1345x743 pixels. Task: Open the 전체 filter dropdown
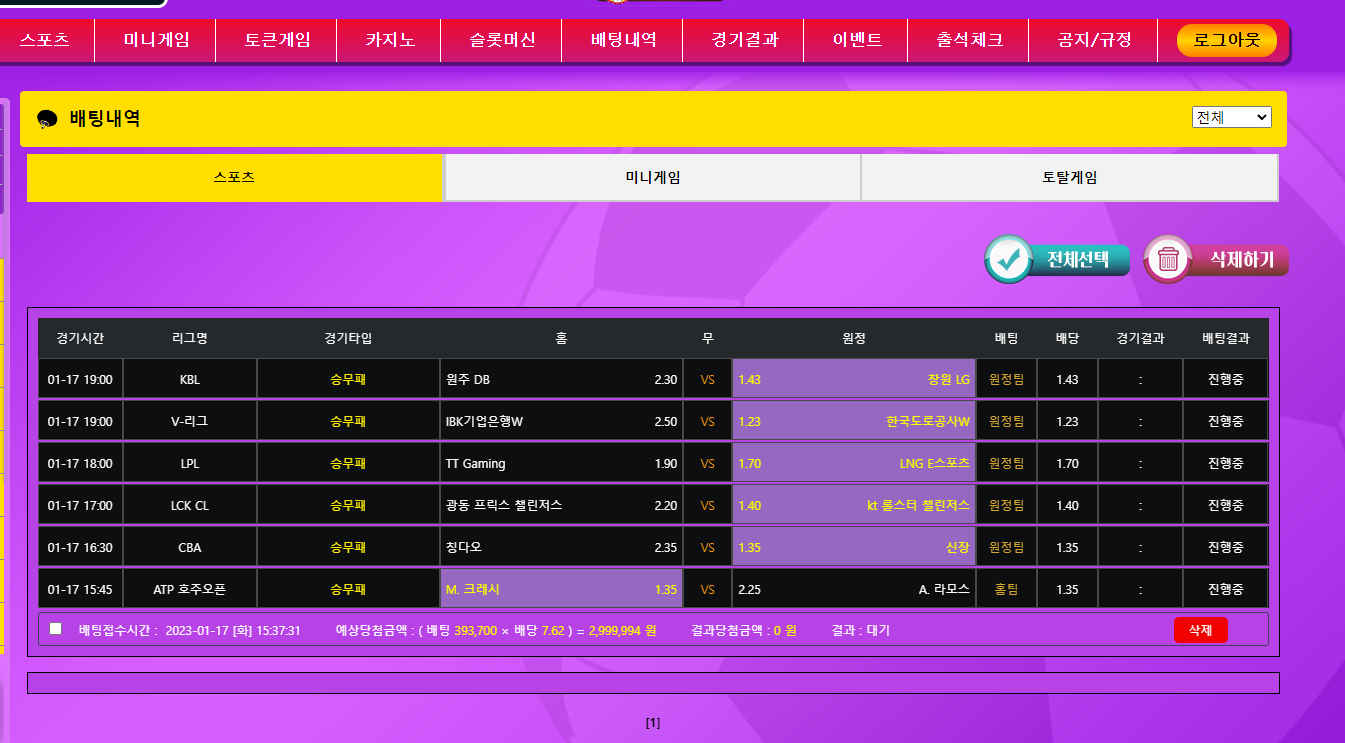coord(1231,117)
